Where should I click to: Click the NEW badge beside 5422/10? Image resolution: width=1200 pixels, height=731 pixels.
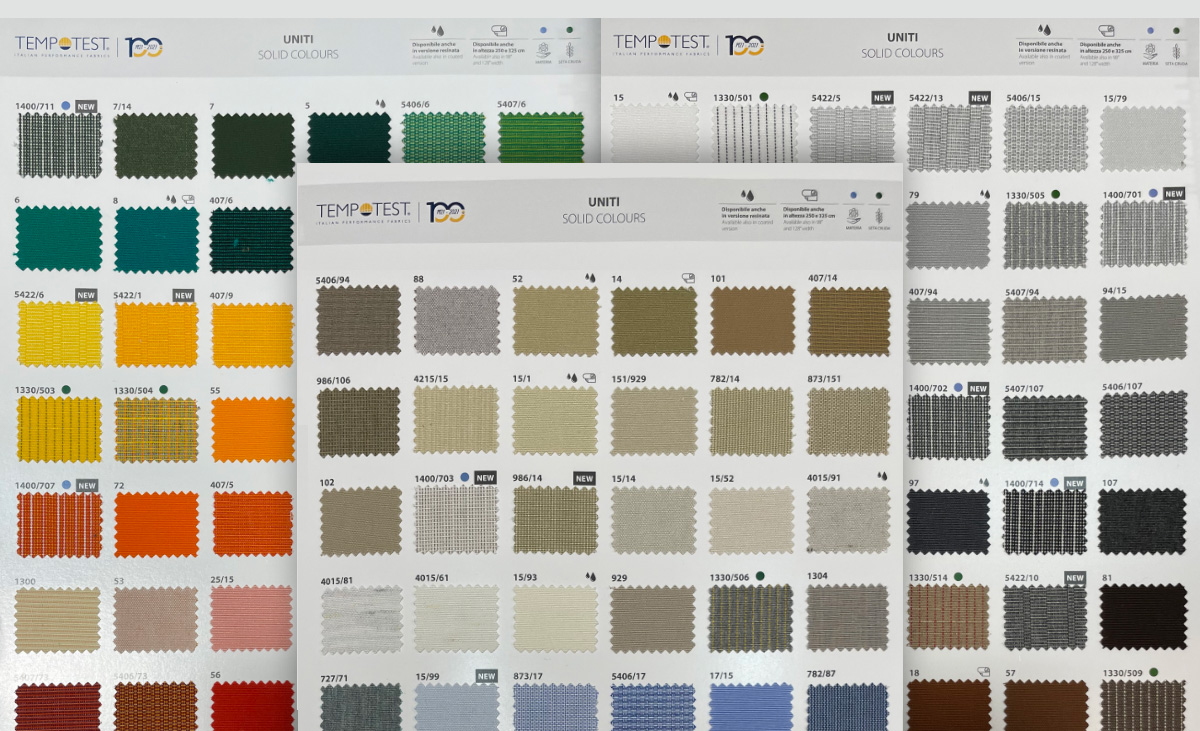point(1075,578)
